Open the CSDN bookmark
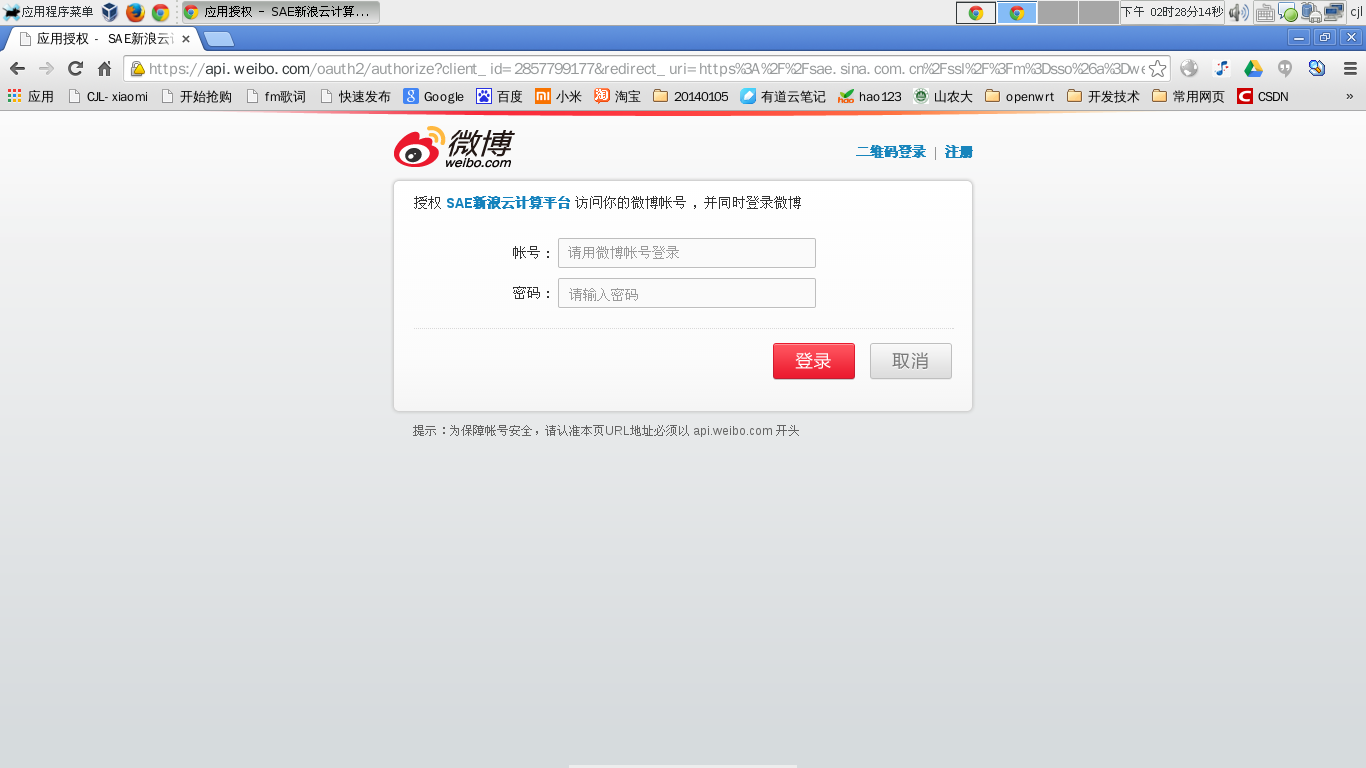 pos(1263,96)
